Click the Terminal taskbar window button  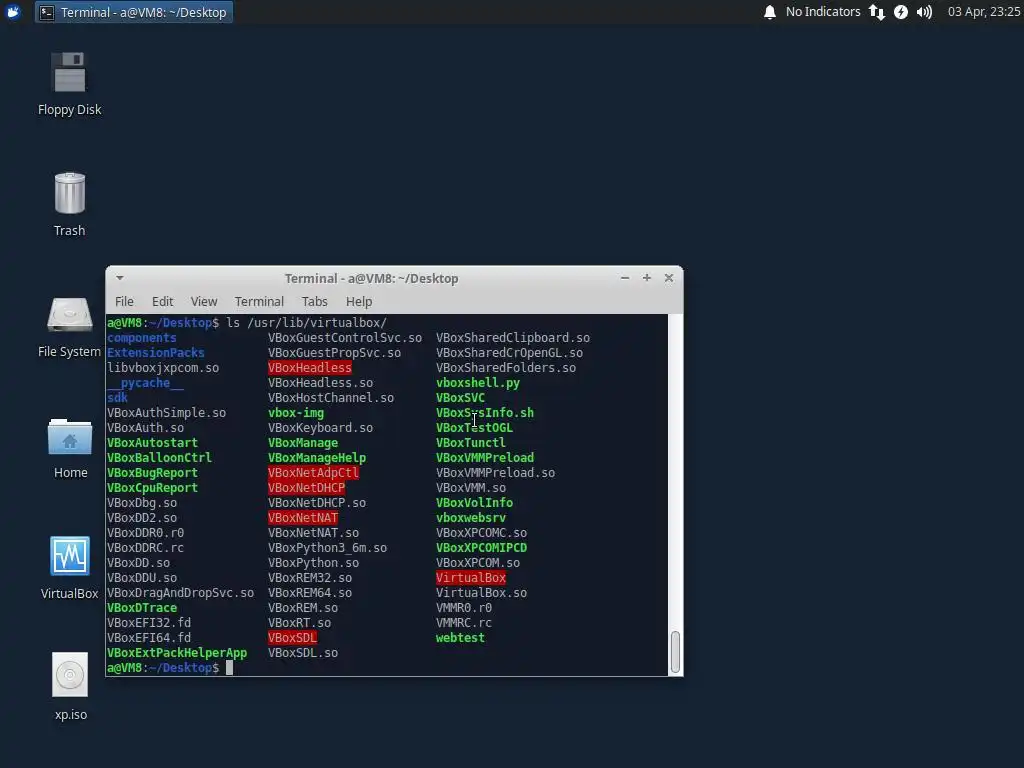coord(134,12)
